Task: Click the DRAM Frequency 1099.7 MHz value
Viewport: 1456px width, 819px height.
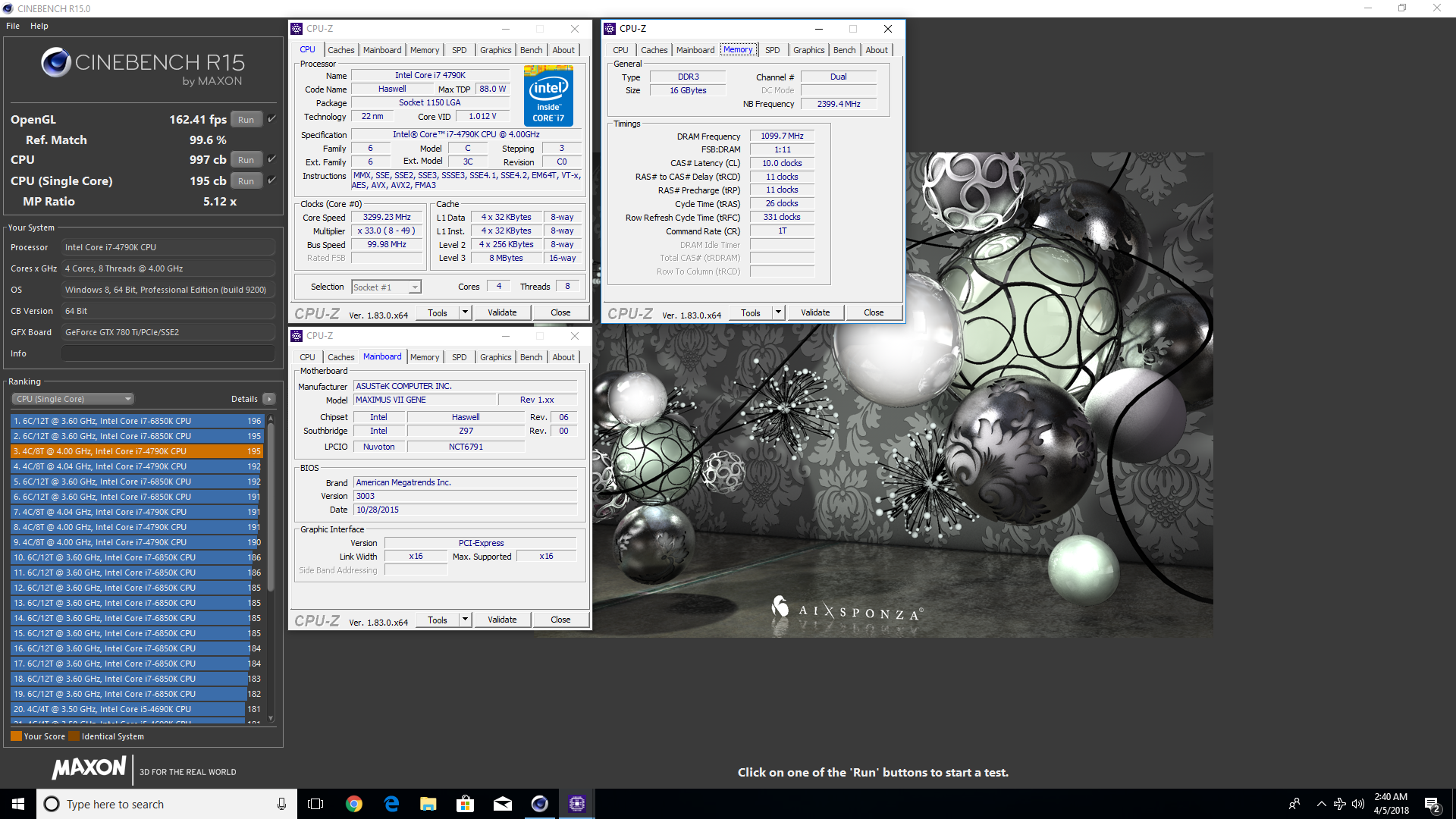Action: [x=782, y=136]
